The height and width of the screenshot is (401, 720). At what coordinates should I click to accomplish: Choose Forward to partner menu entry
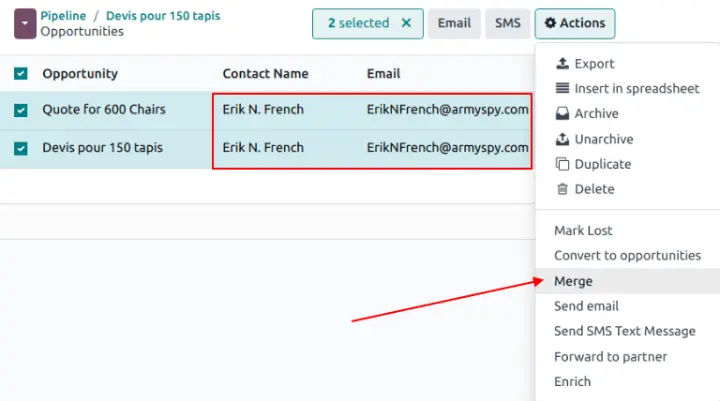click(610, 356)
